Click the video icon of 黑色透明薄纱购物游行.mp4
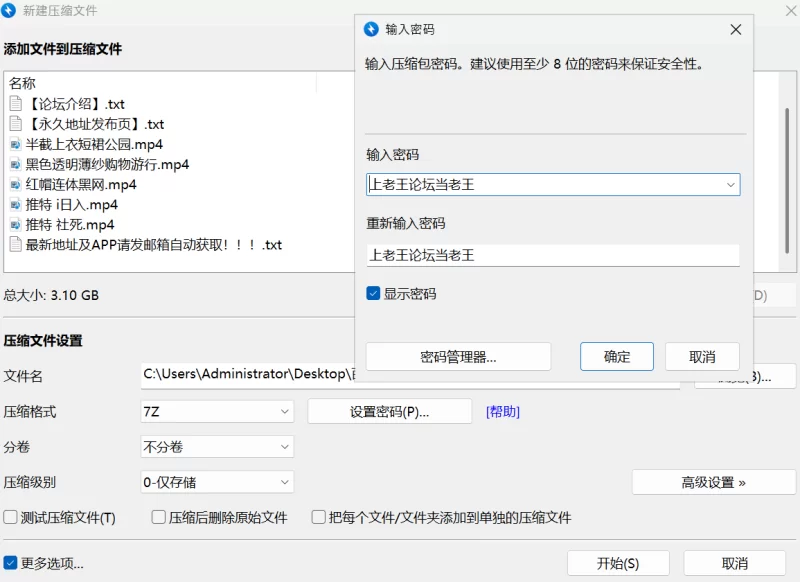Screen dimensions: 800x582 click(x=16, y=164)
